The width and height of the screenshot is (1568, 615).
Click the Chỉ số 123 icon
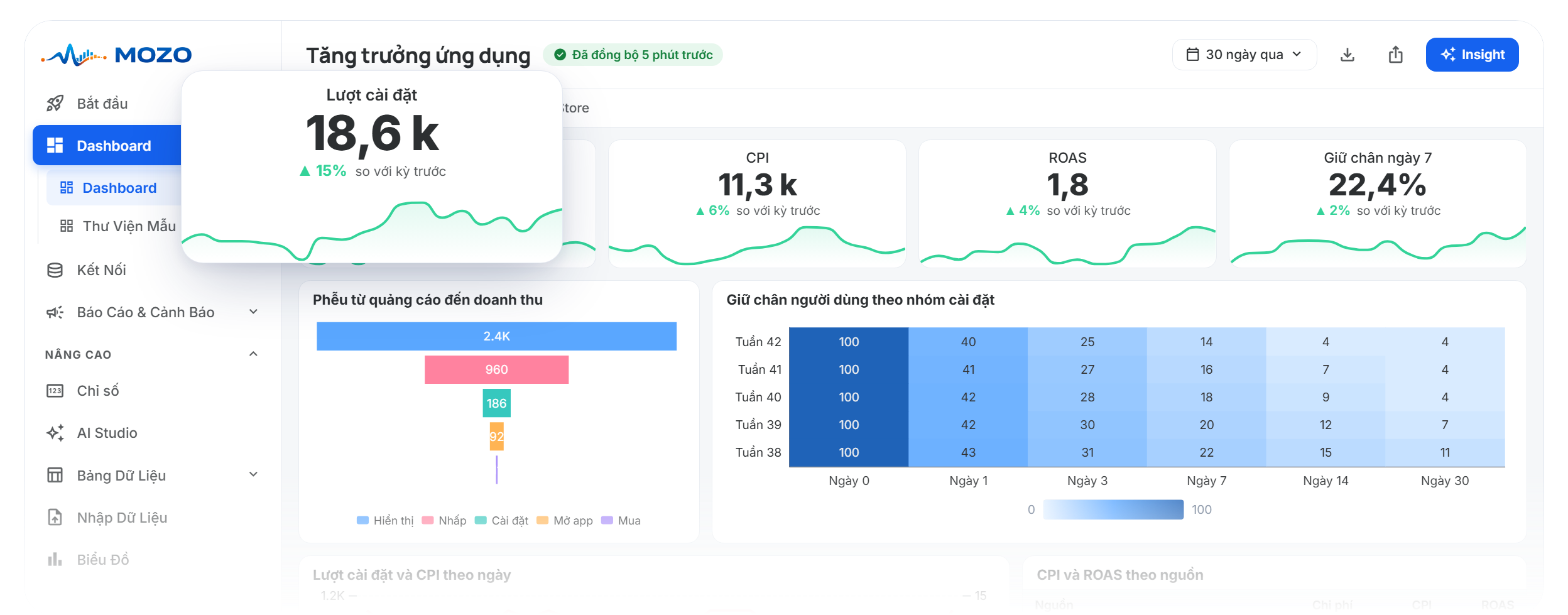click(x=55, y=391)
